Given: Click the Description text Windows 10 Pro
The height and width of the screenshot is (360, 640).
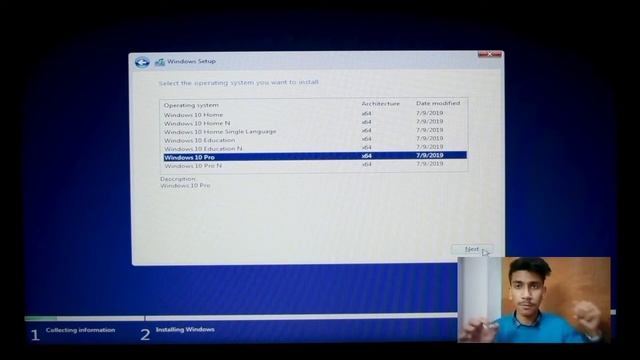Looking at the screenshot, I should [x=185, y=185].
